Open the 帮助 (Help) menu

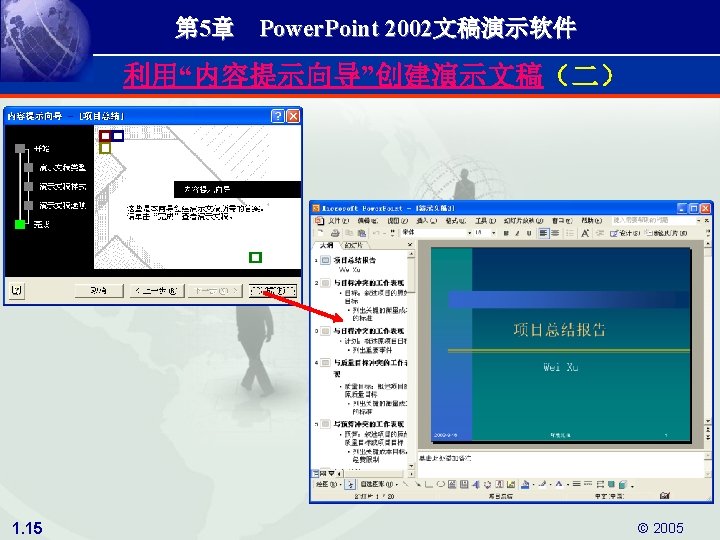591,221
